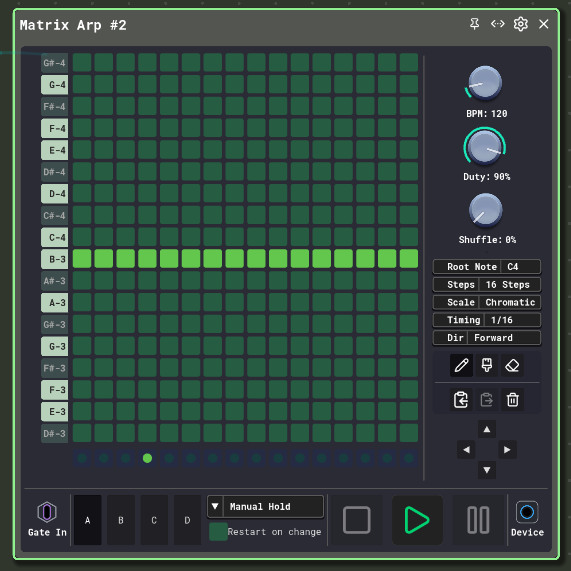Click the G-4 note key
Screen dimensions: 571x571
click(54, 84)
